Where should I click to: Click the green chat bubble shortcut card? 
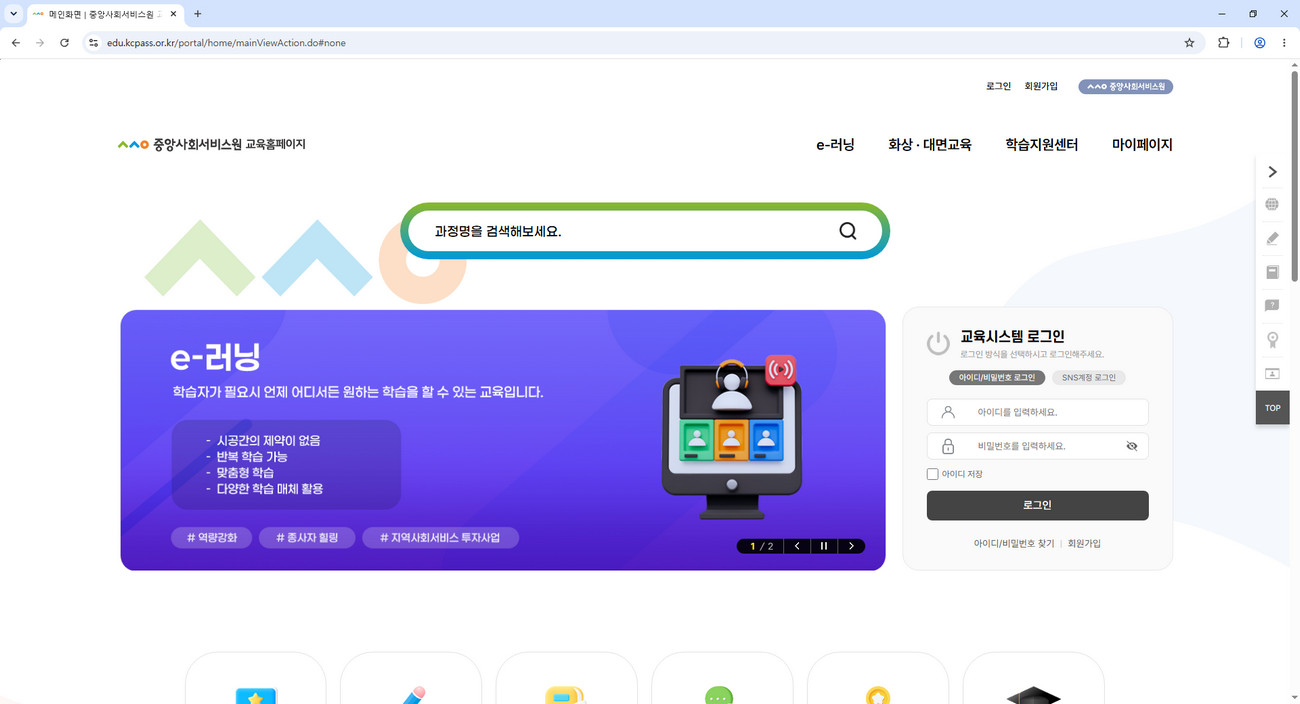tap(722, 678)
